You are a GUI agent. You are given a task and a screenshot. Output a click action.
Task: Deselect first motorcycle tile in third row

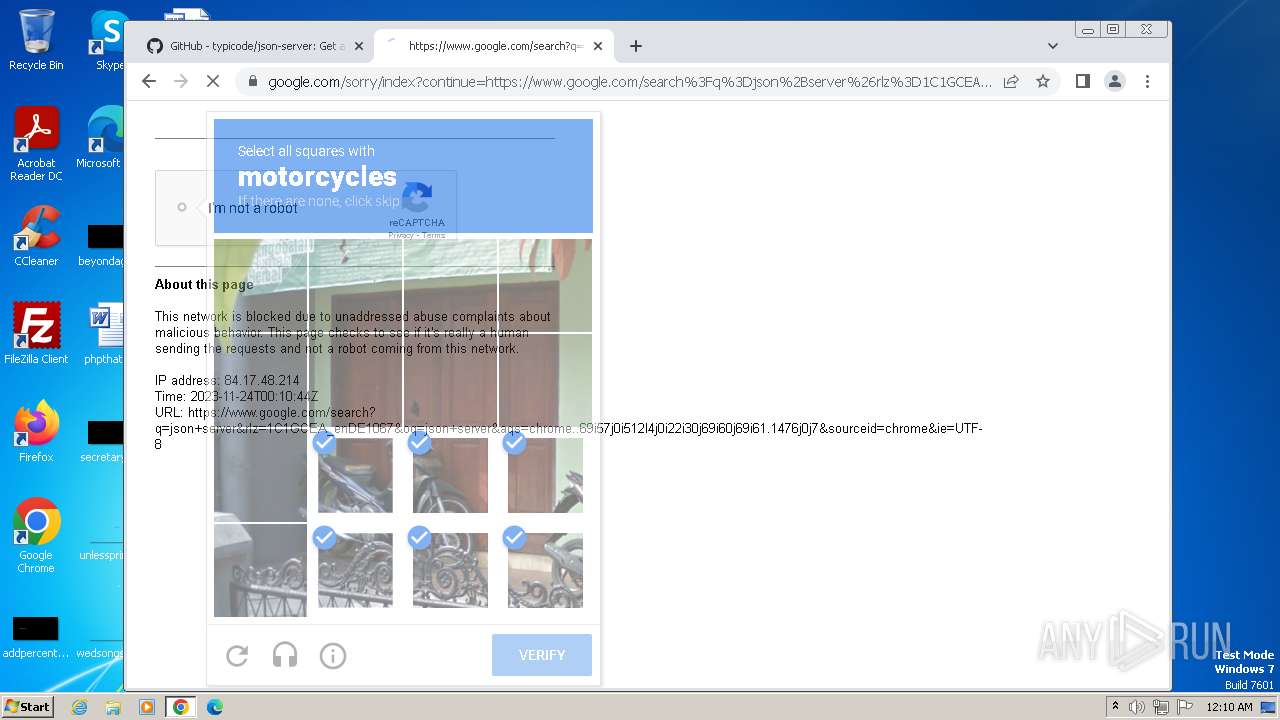(355, 475)
